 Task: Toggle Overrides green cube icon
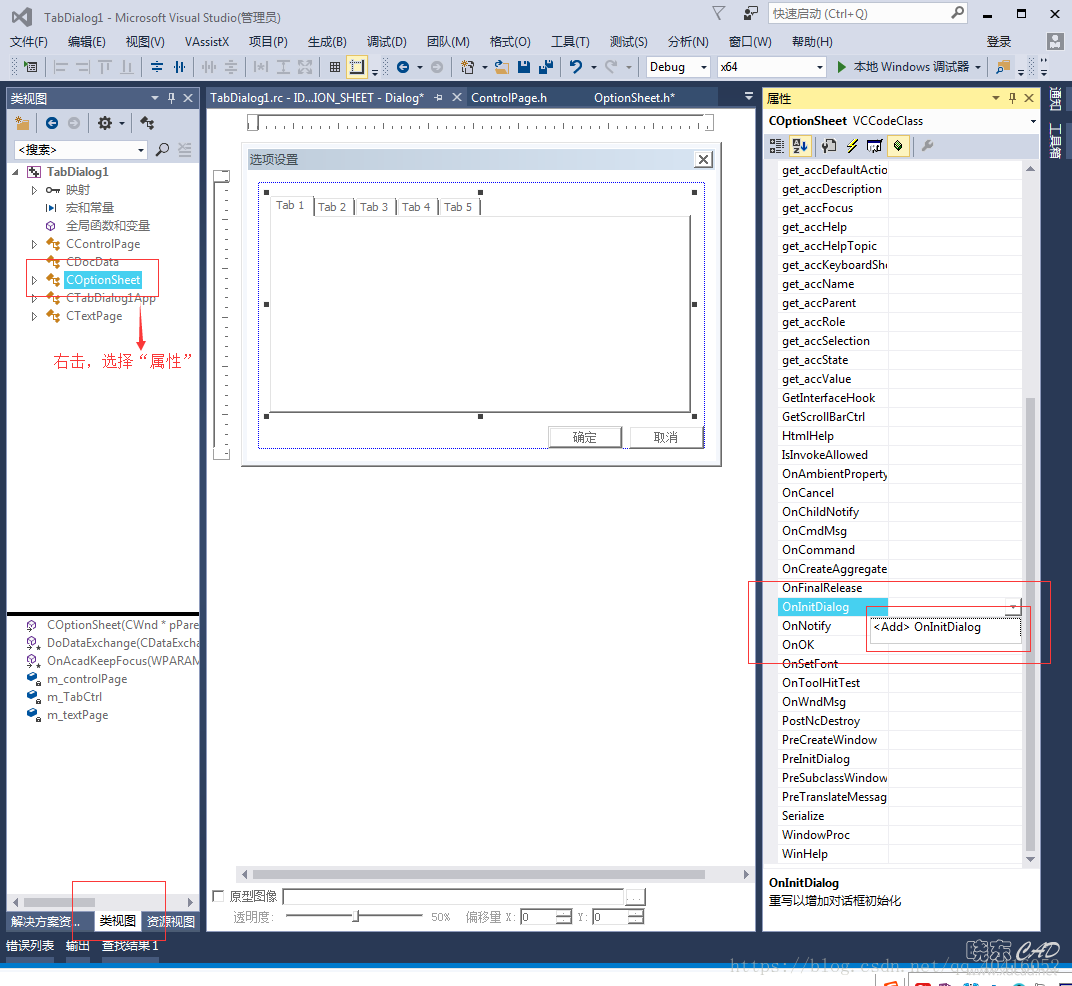[x=898, y=146]
